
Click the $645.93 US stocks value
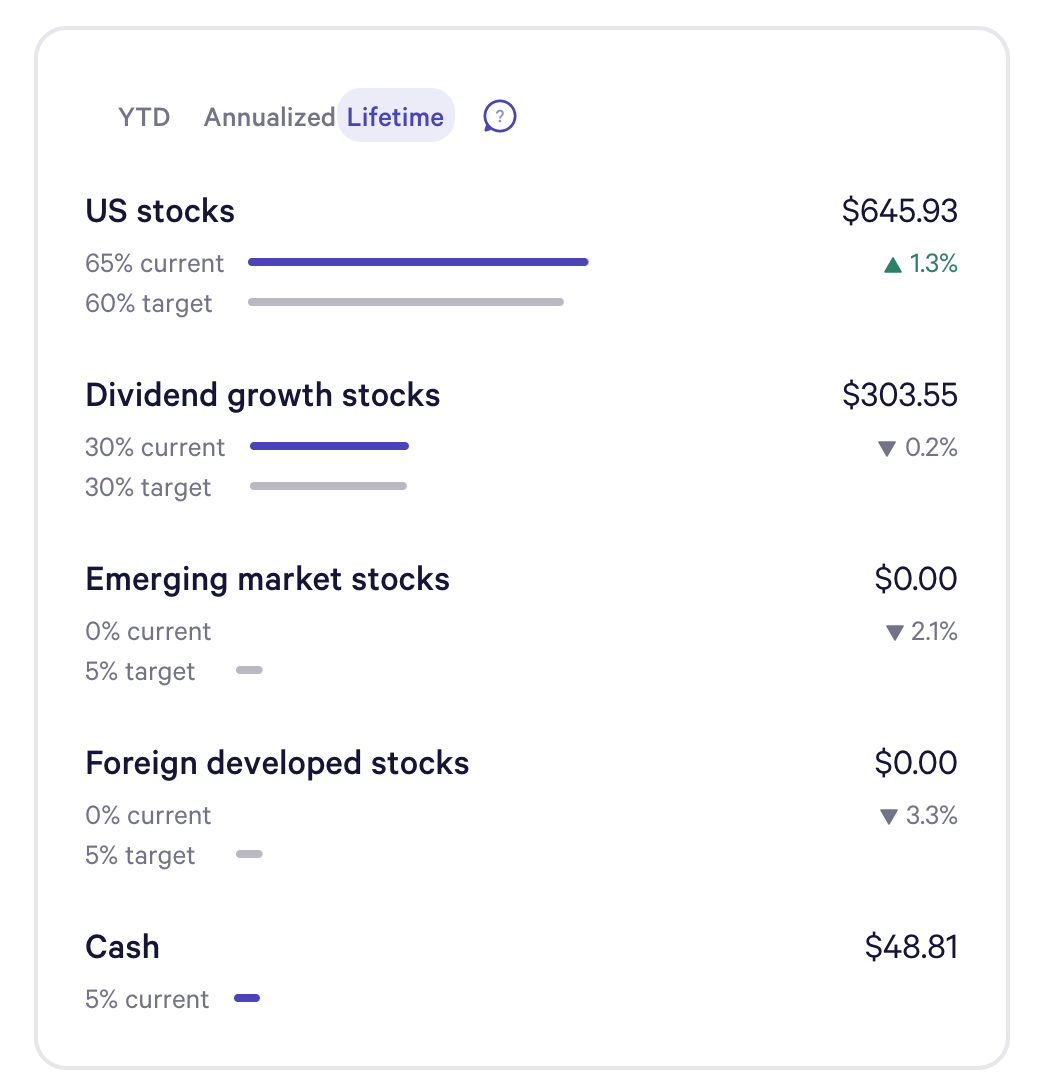point(899,211)
